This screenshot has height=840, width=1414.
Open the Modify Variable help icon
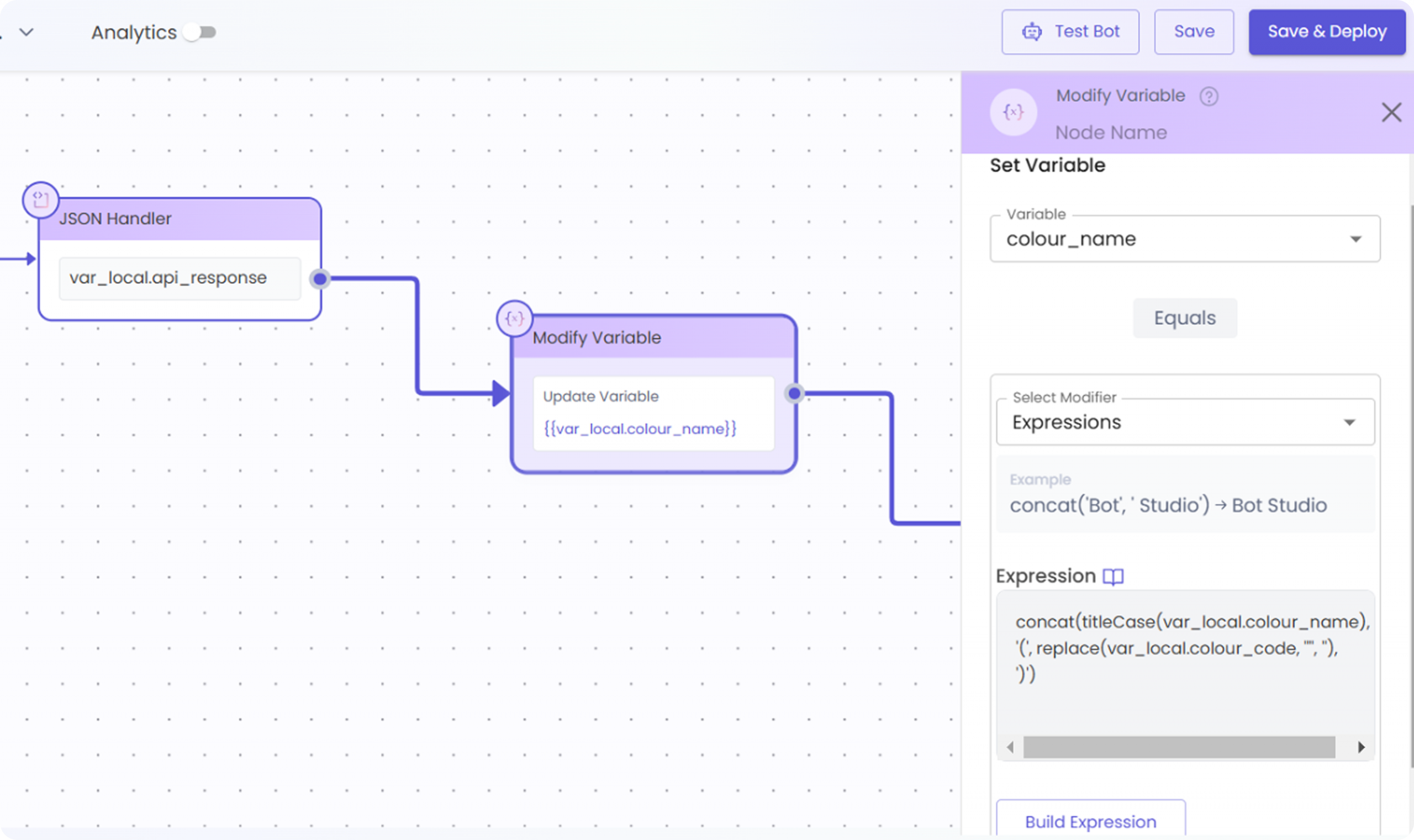(x=1209, y=97)
